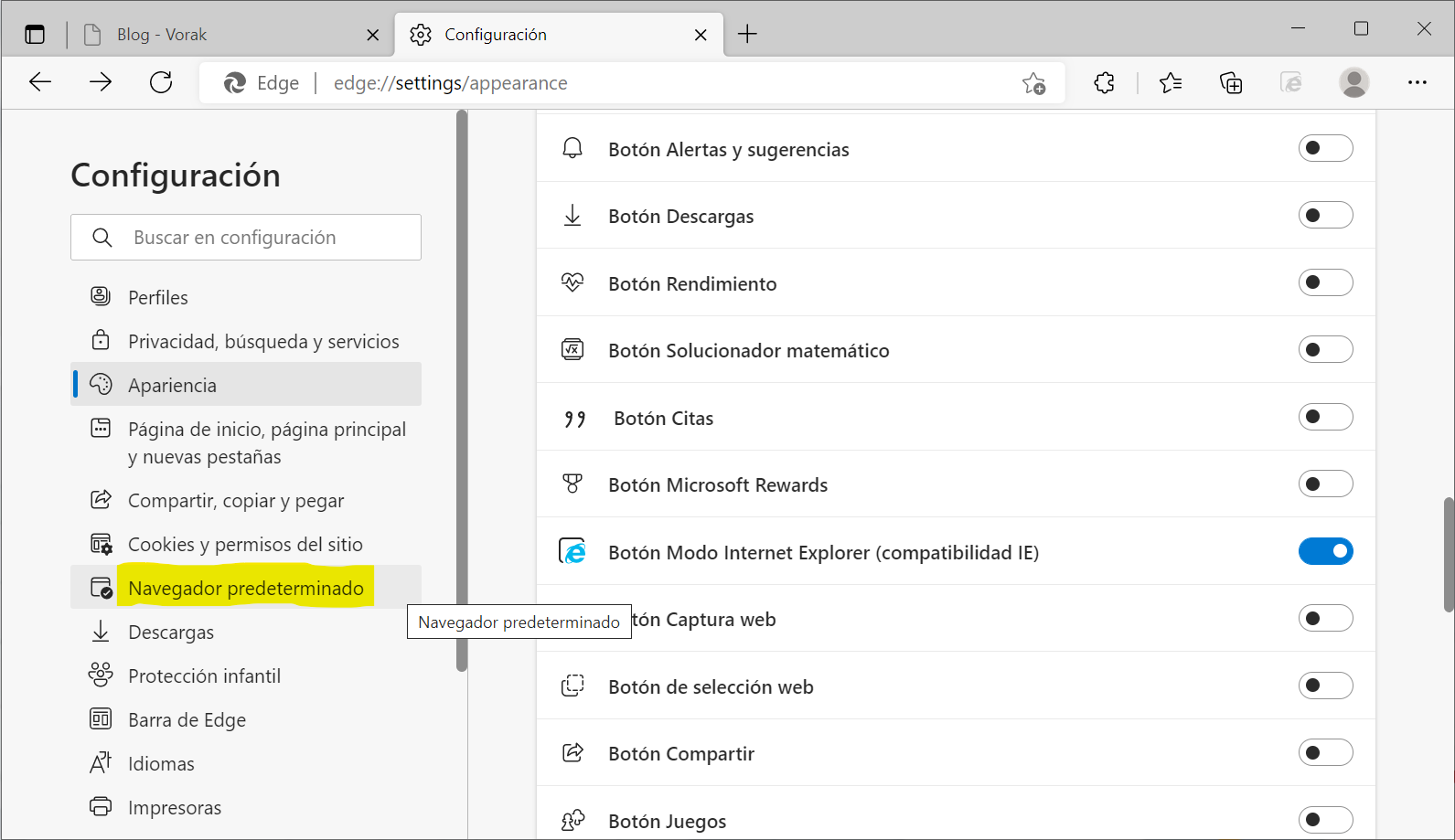Viewport: 1455px width, 840px height.
Task: Click the sidebar vertical scrollbar
Action: click(462, 391)
